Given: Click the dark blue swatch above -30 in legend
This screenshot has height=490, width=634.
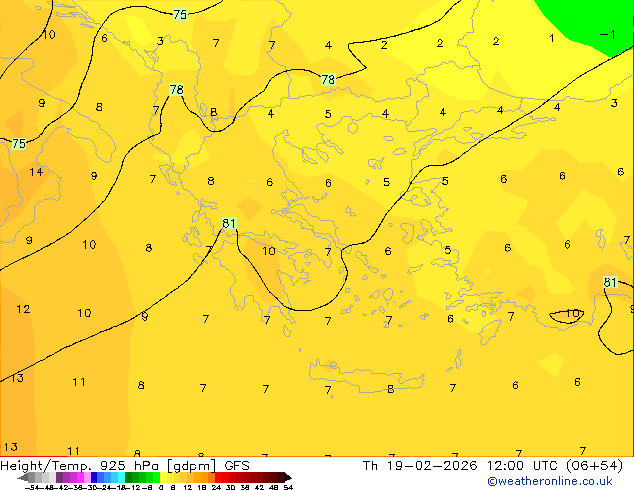Looking at the screenshot, I should point(94,477).
